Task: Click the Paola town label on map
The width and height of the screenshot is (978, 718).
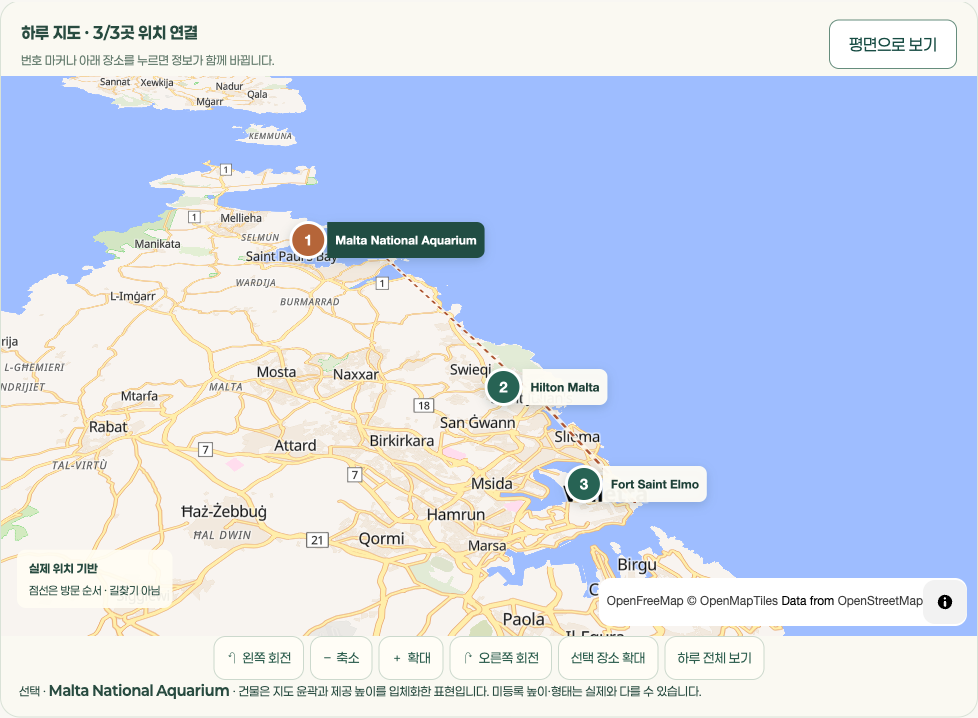Action: tap(523, 619)
